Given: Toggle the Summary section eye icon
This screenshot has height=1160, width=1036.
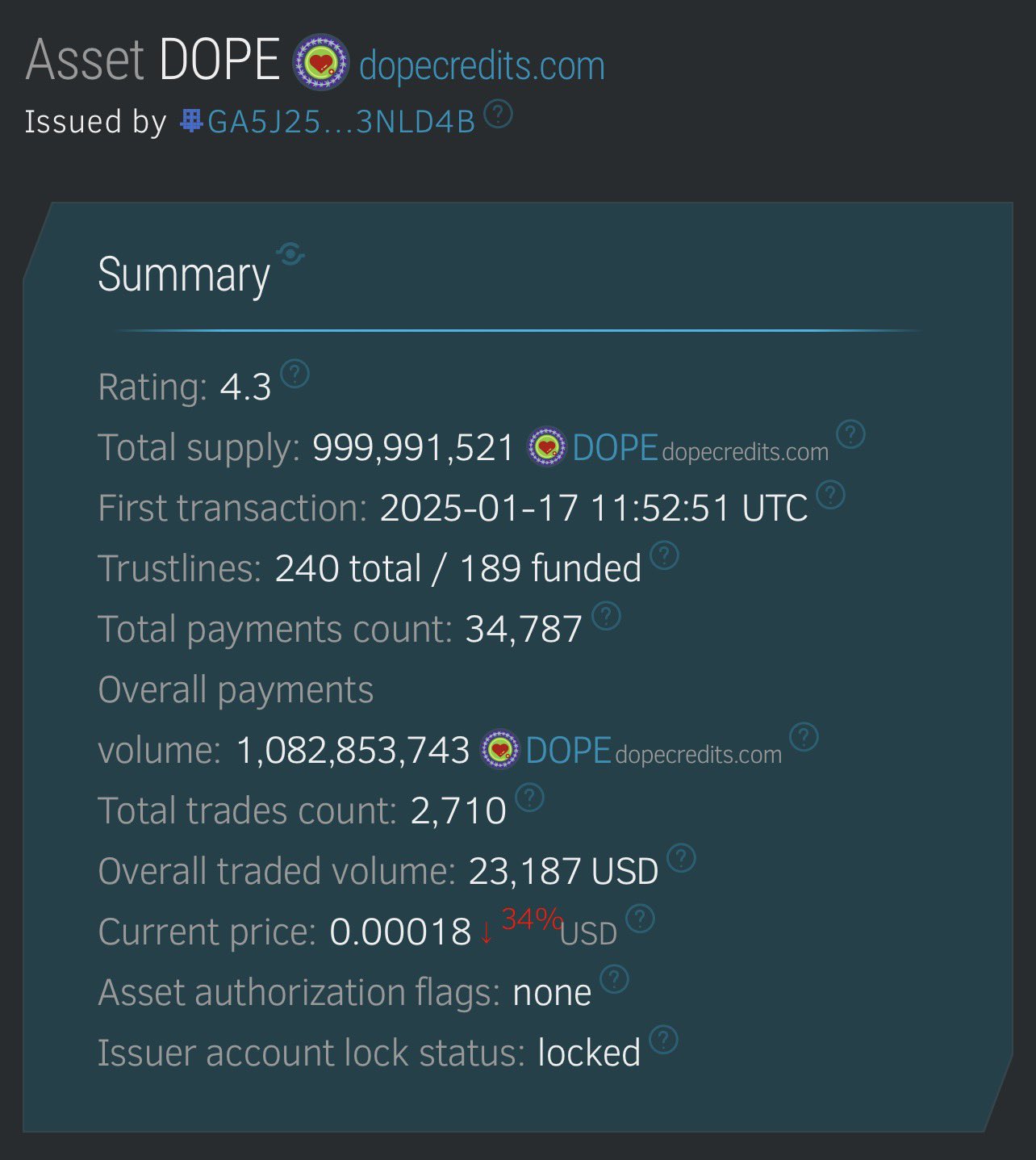Looking at the screenshot, I should pyautogui.click(x=290, y=254).
